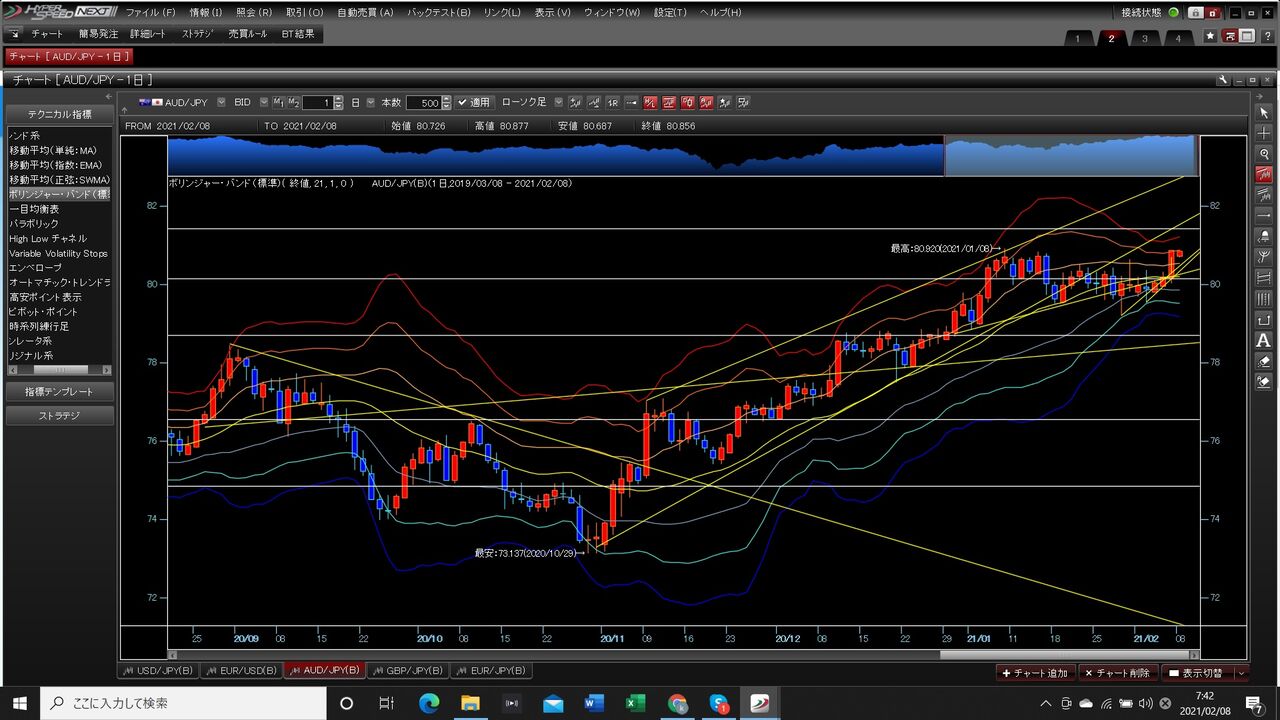Click the red unlocked padlock icon

pyautogui.click(x=1211, y=13)
